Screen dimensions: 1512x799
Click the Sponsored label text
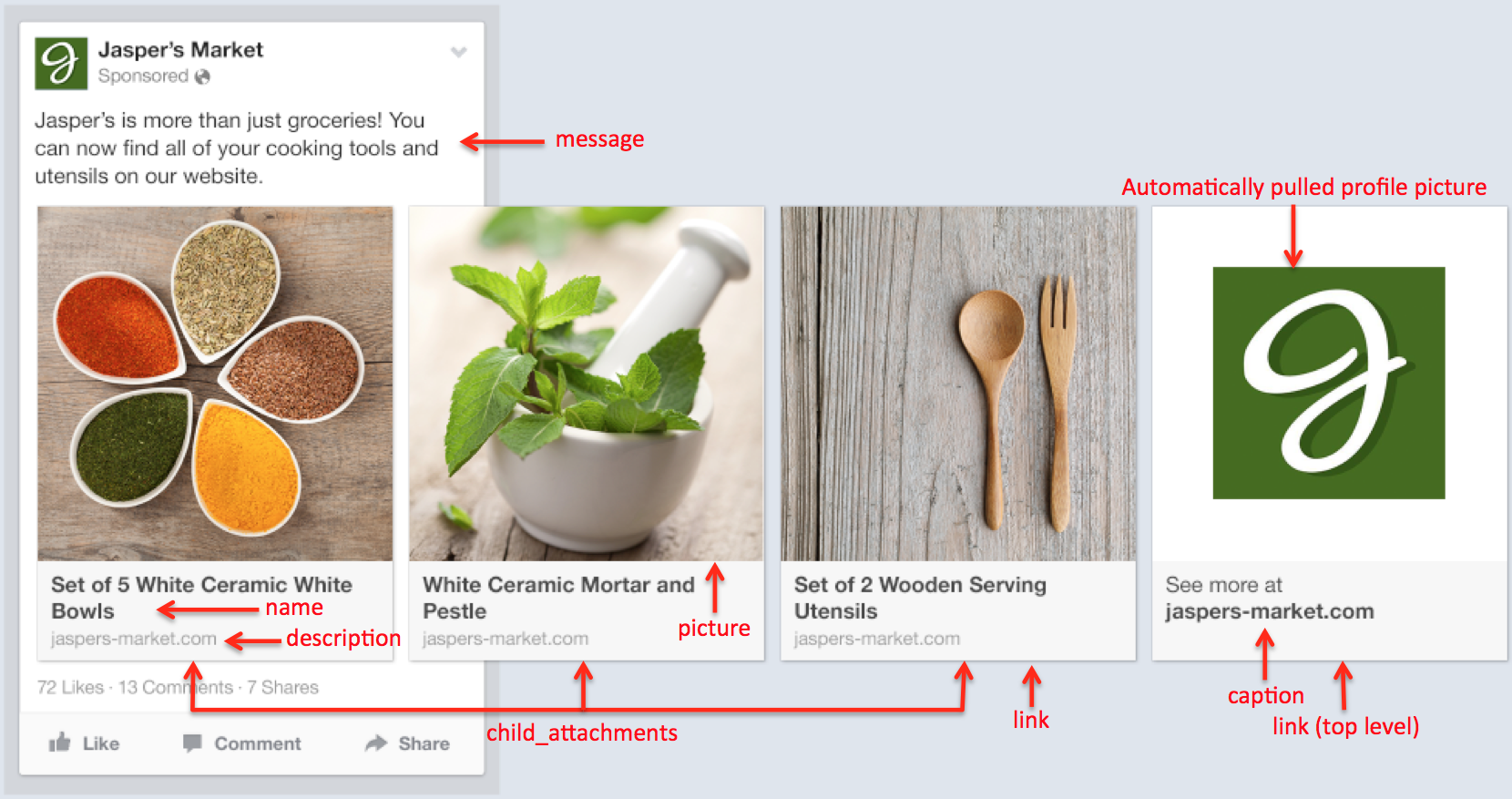pyautogui.click(x=143, y=77)
